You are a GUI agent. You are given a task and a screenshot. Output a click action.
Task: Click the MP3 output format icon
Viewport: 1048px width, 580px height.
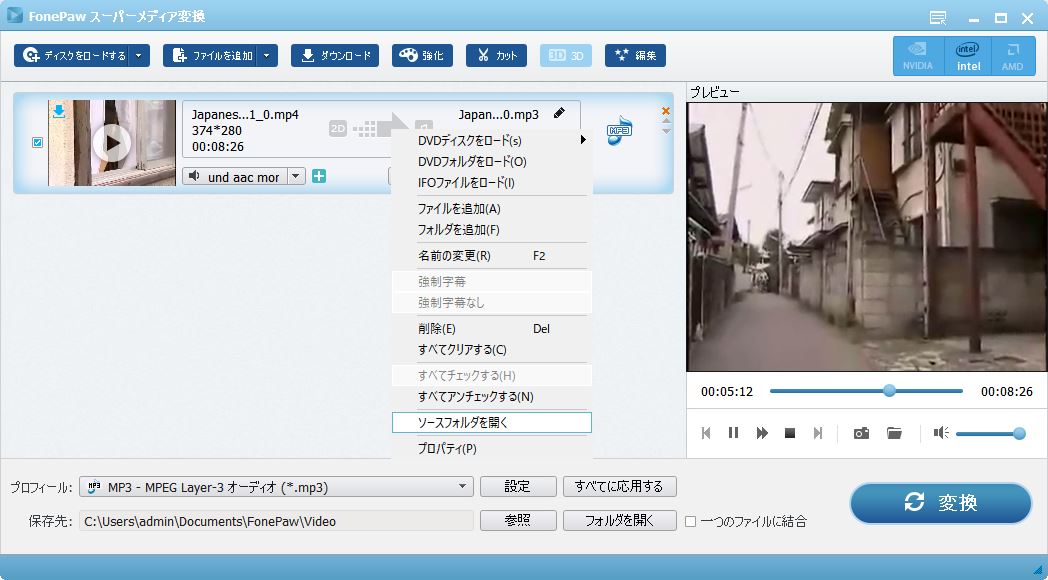(619, 130)
